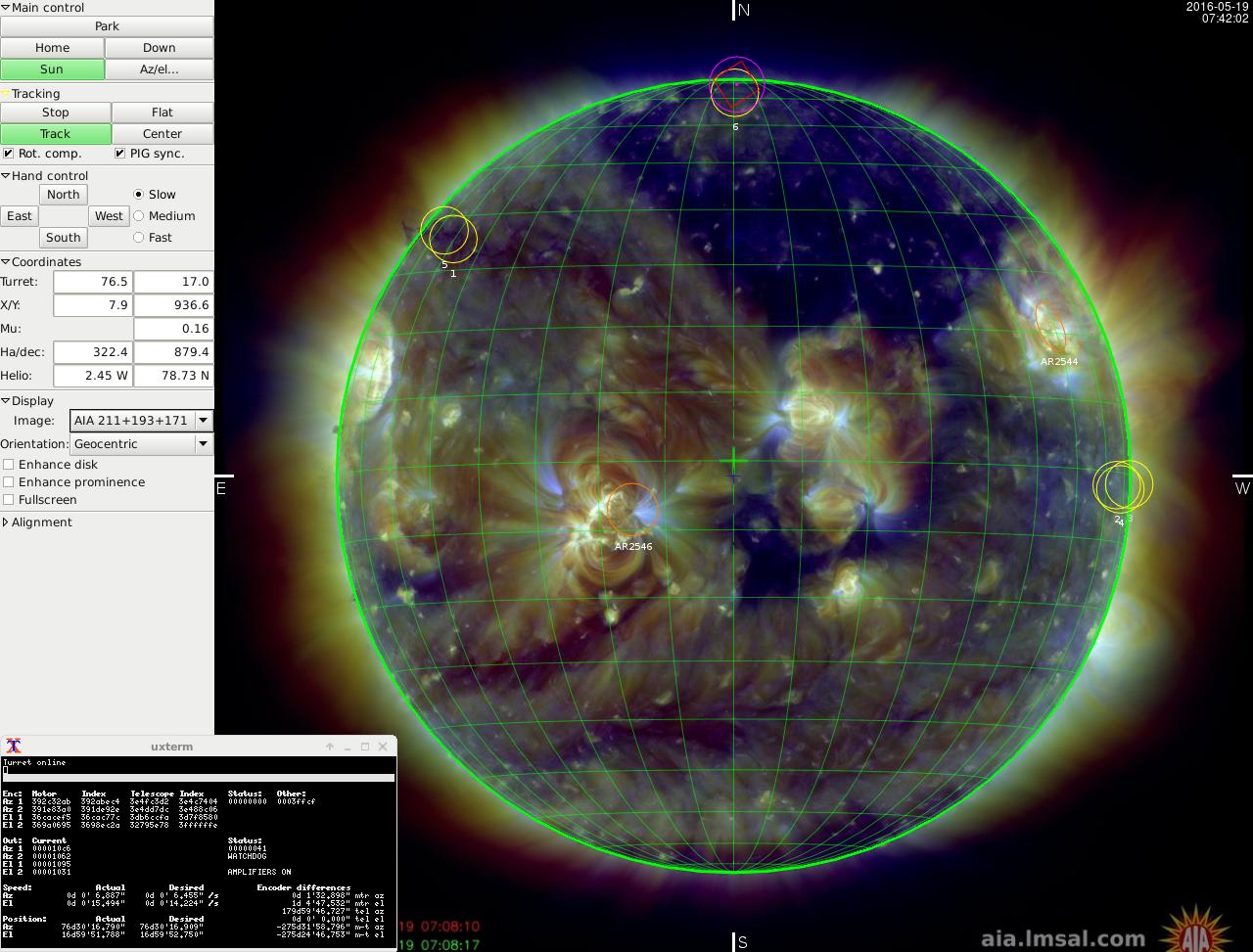
Task: Select the AR2544 active region ellipse
Action: (x=1051, y=326)
